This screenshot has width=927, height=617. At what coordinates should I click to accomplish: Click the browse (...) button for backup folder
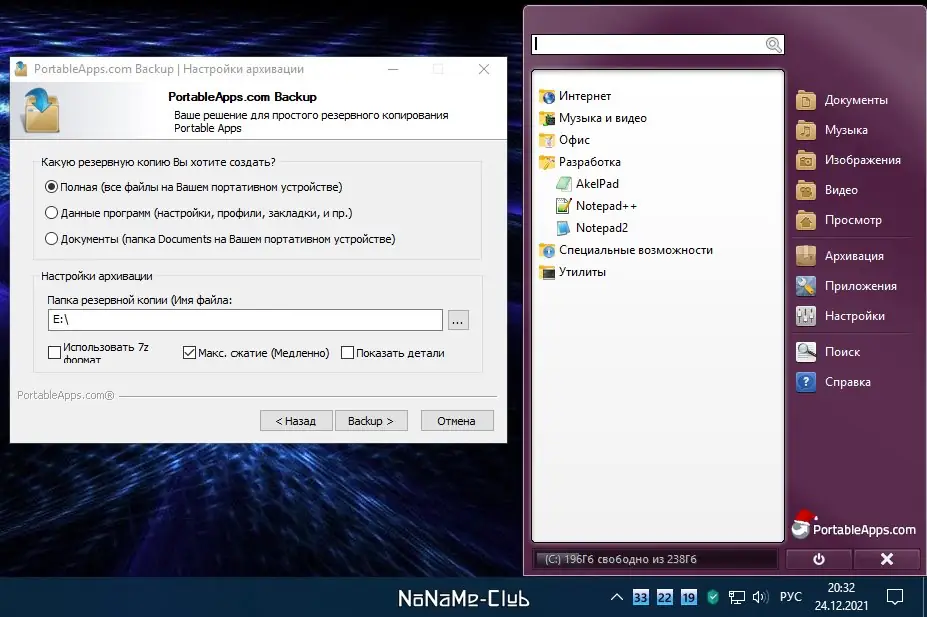click(458, 320)
